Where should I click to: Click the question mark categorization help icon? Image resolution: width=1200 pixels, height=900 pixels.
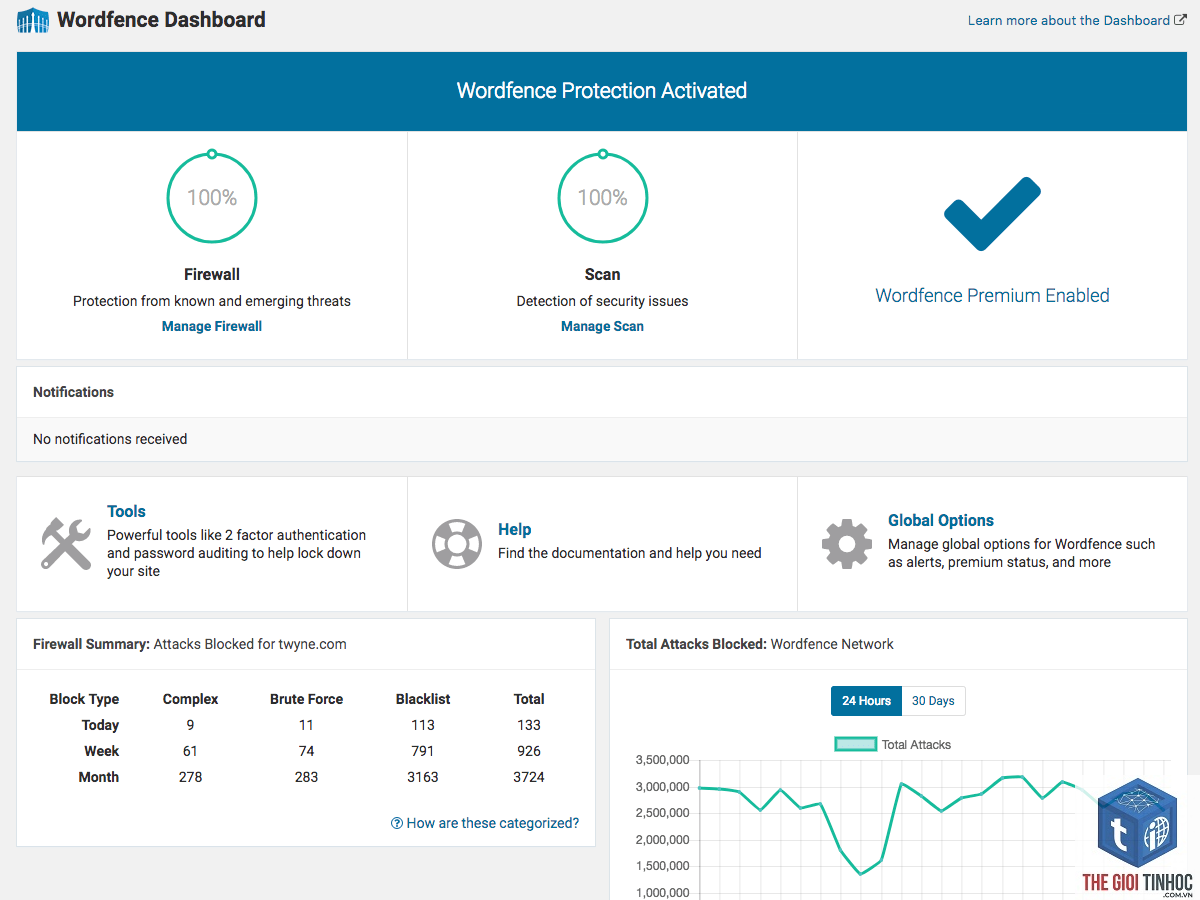pyautogui.click(x=397, y=823)
